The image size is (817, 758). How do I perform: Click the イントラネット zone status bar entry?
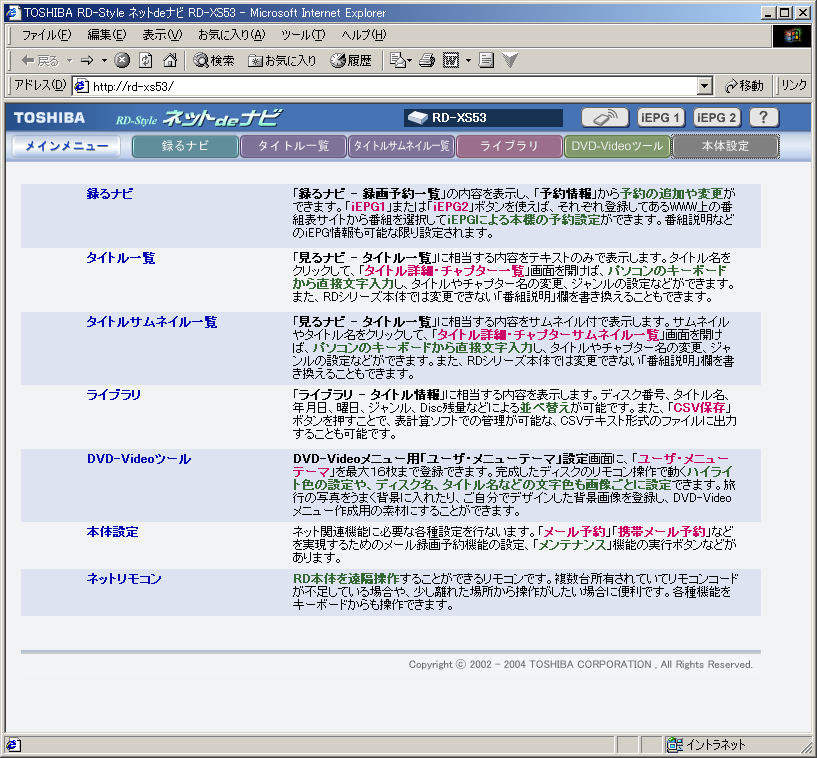708,745
